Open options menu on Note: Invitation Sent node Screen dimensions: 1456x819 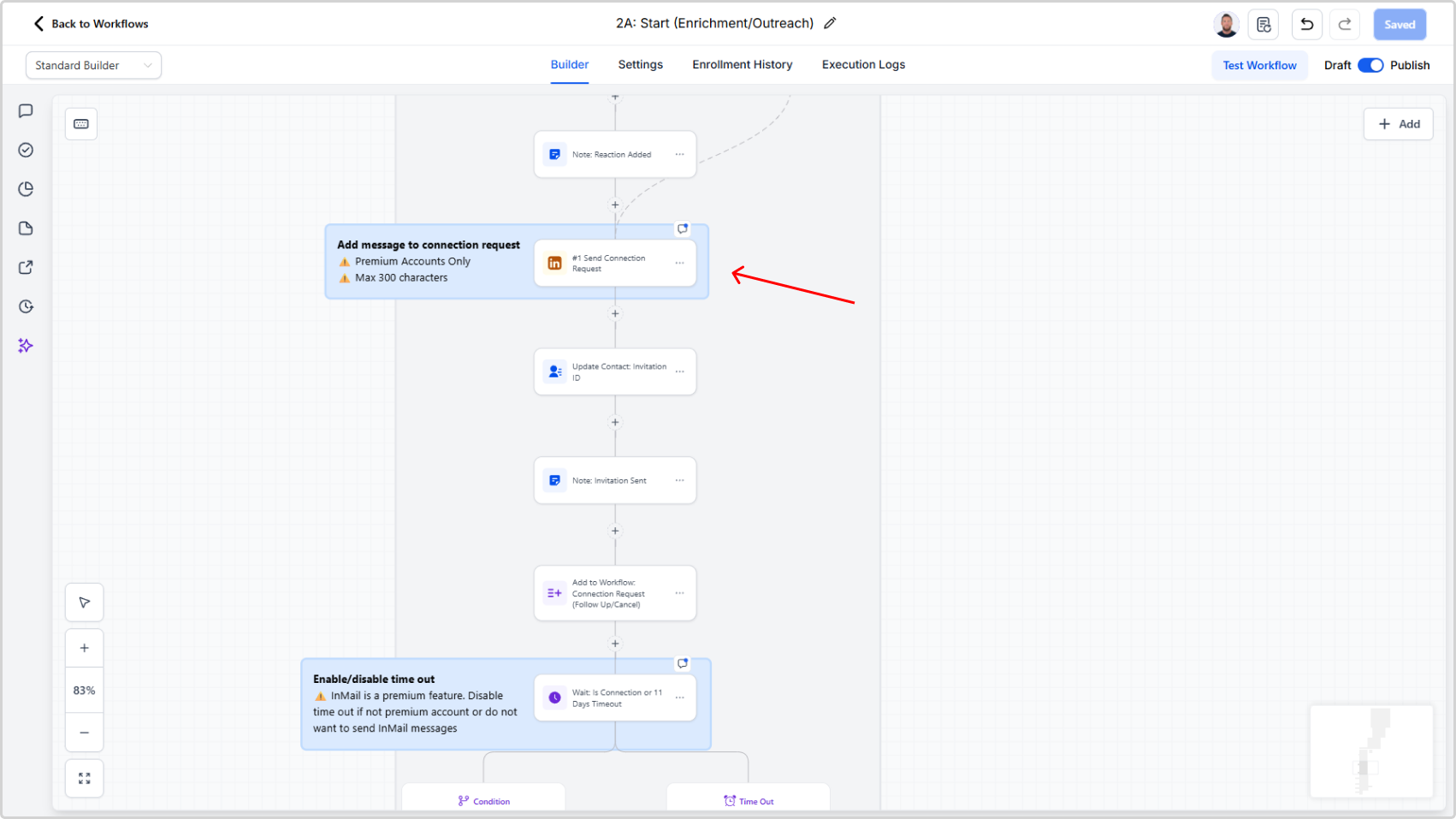(x=680, y=480)
